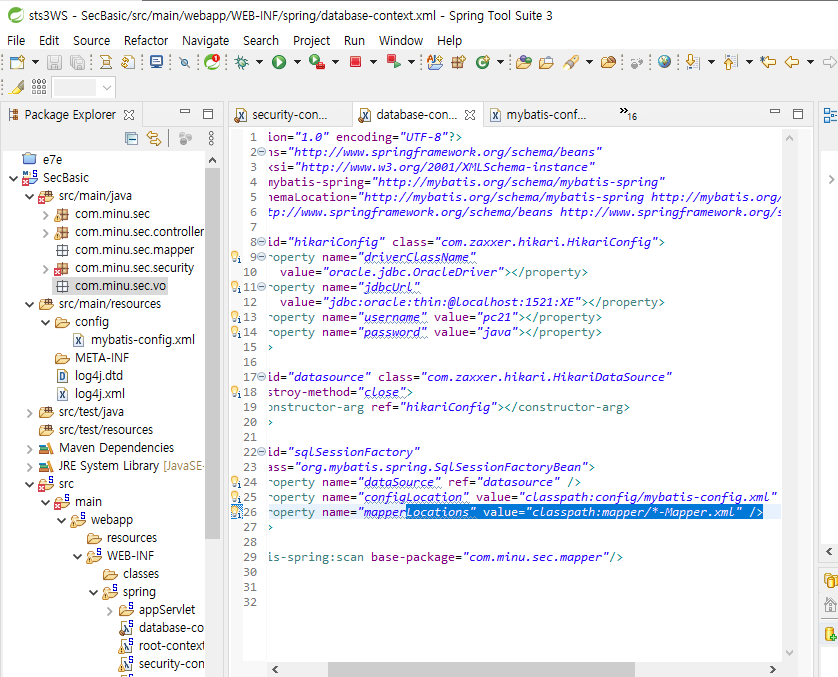
Task: Click the Save All toolbar icon
Action: 77,63
